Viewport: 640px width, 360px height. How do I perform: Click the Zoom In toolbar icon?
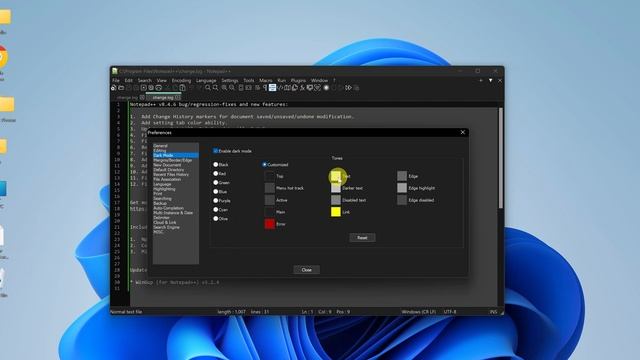224,88
